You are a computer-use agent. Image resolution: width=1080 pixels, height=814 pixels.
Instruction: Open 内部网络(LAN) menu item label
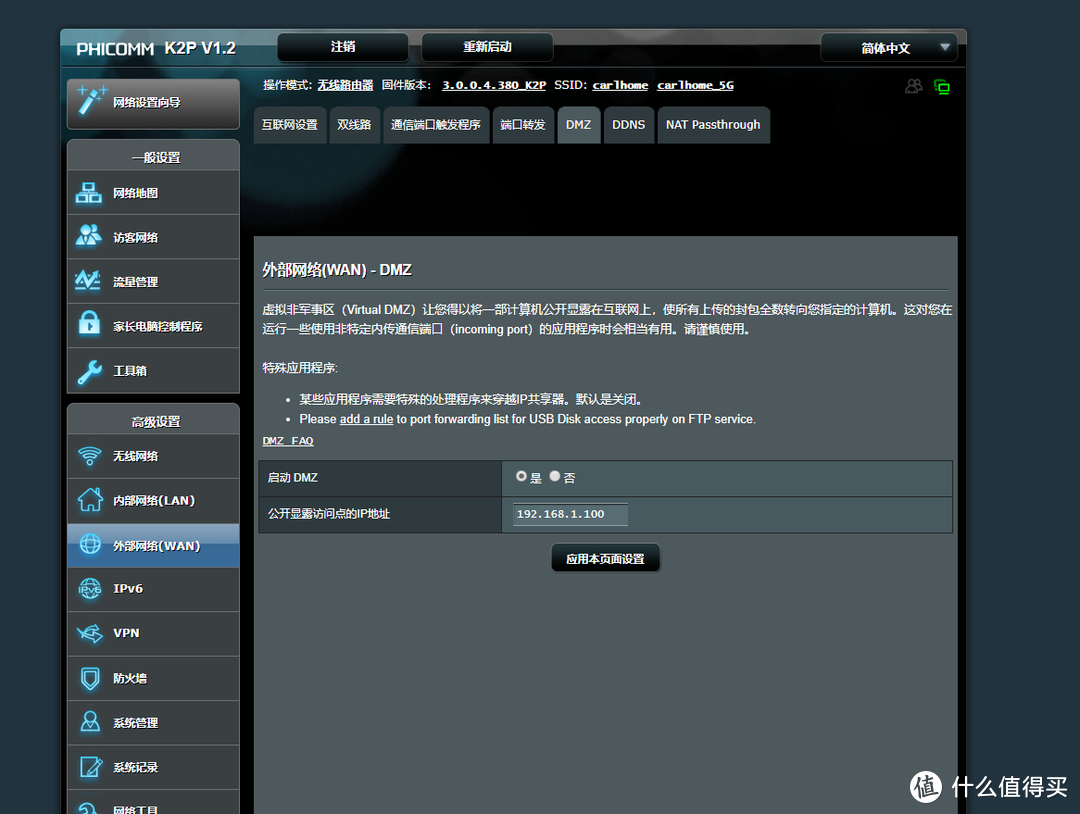(154, 501)
